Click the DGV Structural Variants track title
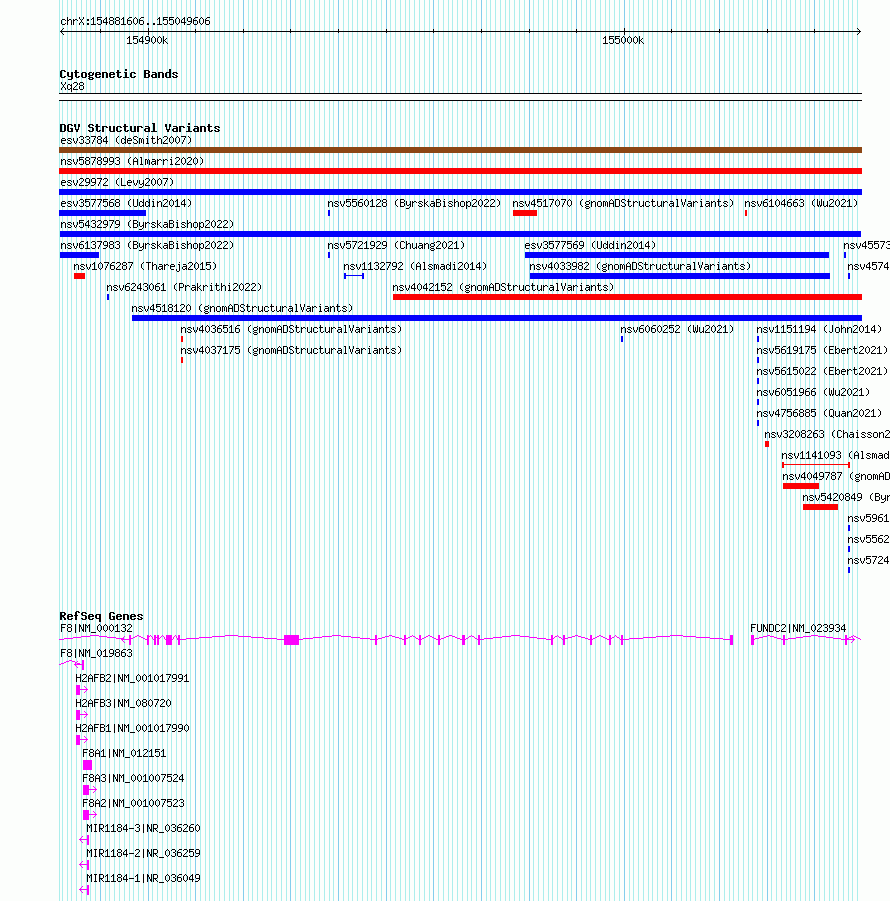Viewport: 890px width, 901px height. 140,128
